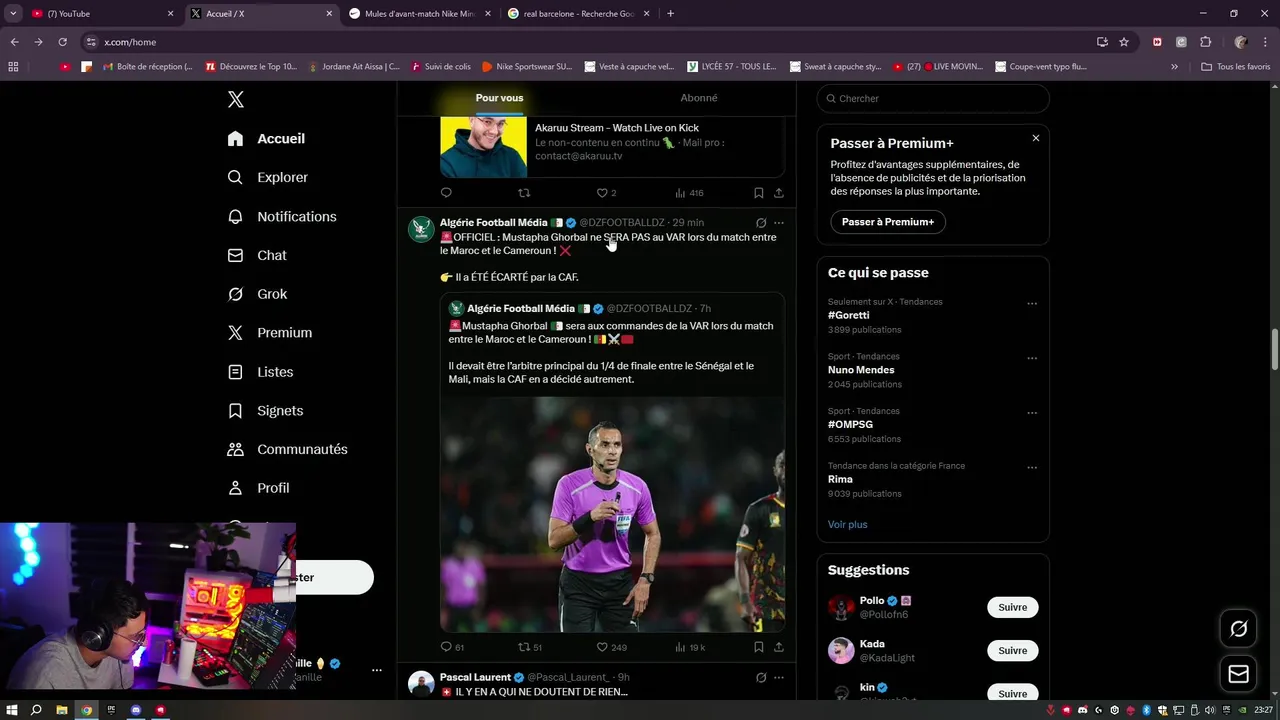
Task: Open the Rima trend
Action: [x=840, y=479]
